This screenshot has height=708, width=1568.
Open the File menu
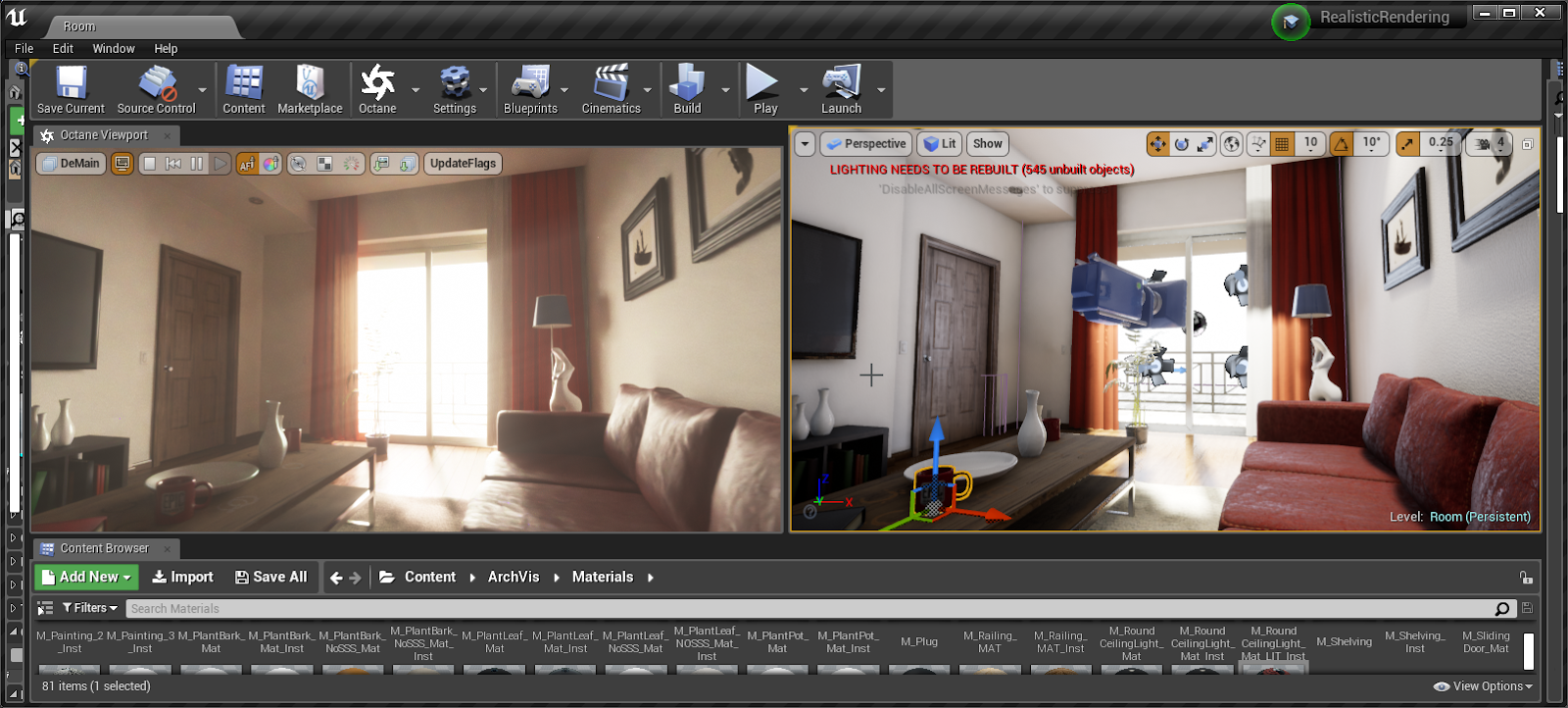click(24, 48)
